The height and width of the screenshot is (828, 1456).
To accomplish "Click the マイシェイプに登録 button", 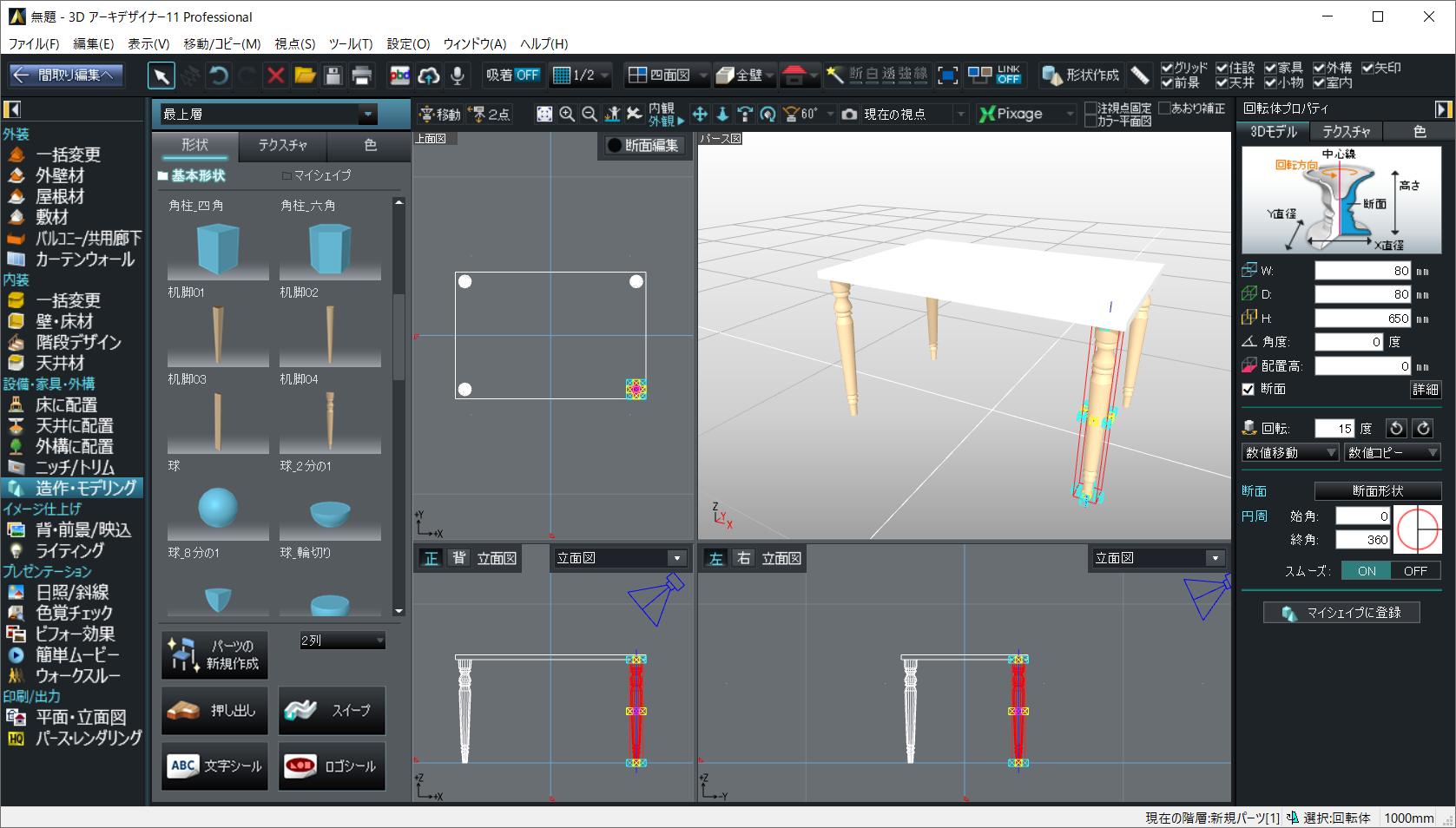I will pos(1341,613).
